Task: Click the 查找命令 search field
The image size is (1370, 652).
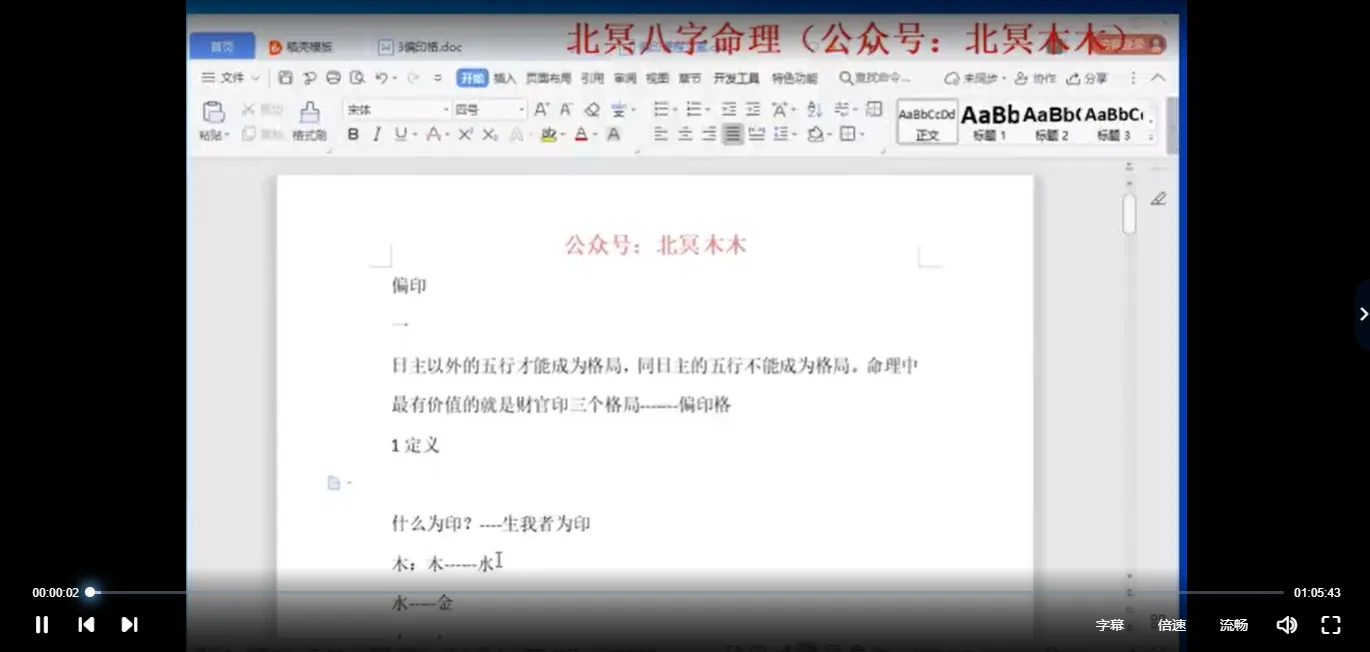Action: point(875,77)
